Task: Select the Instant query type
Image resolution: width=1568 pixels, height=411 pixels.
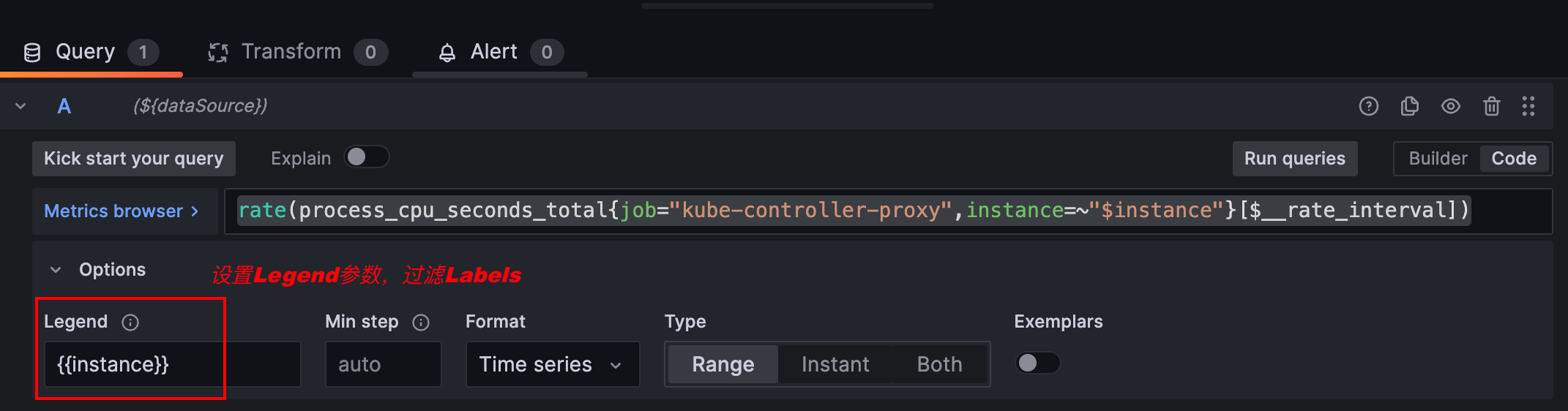Action: (835, 364)
